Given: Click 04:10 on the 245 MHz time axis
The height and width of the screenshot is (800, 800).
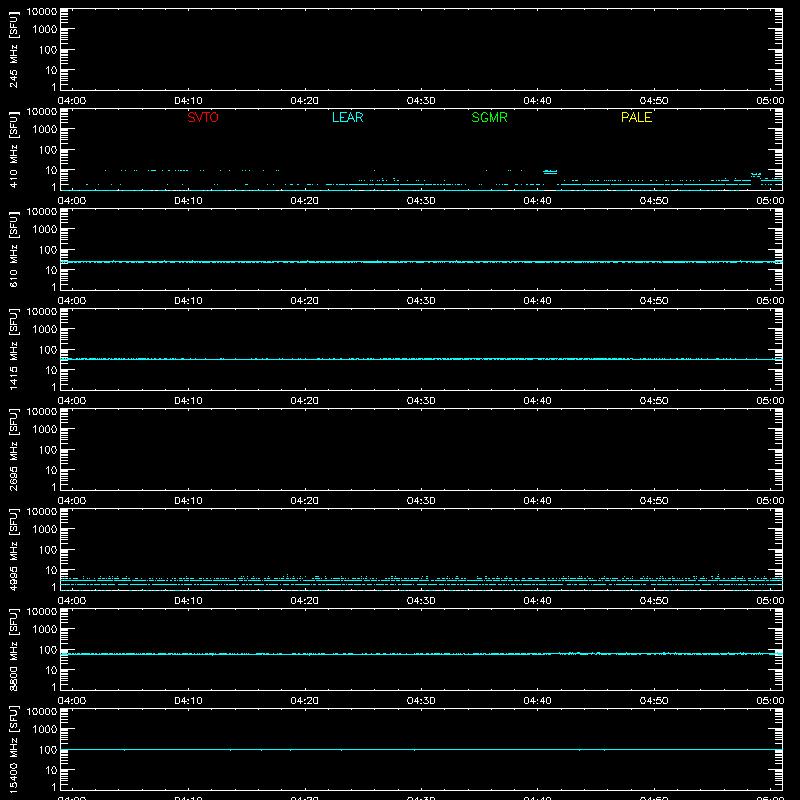Looking at the screenshot, I should click(x=188, y=101).
